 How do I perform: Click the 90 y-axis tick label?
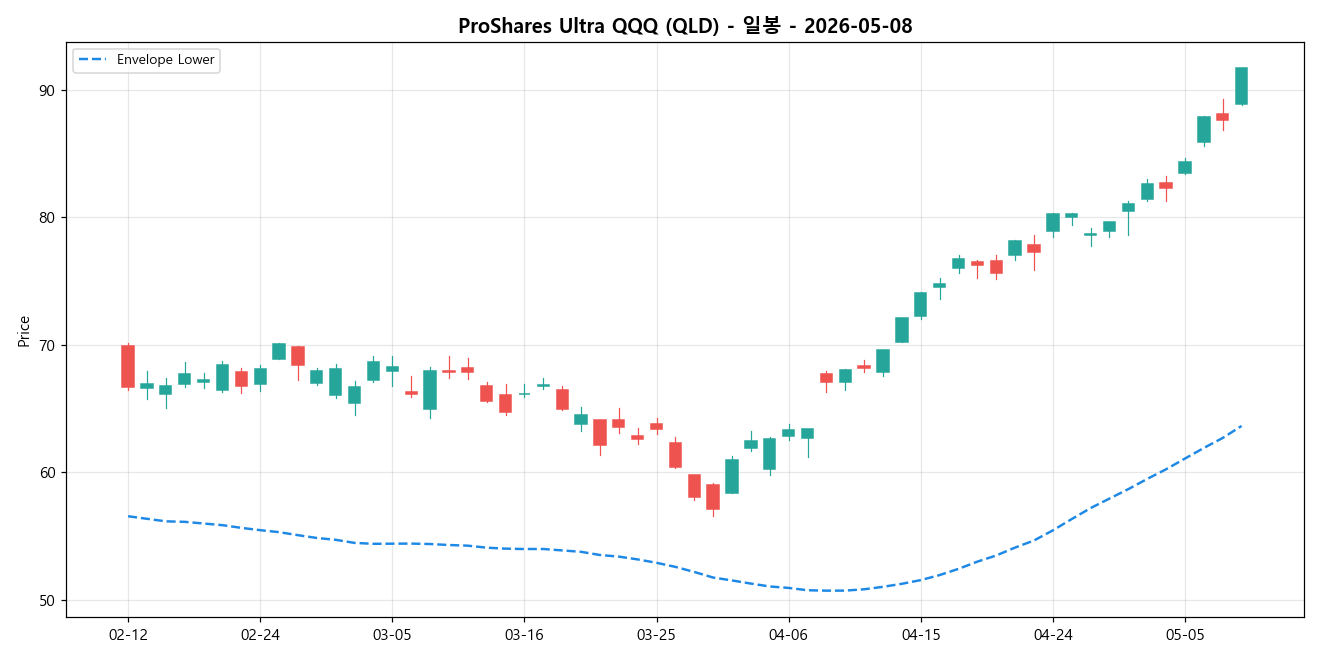(x=47, y=90)
